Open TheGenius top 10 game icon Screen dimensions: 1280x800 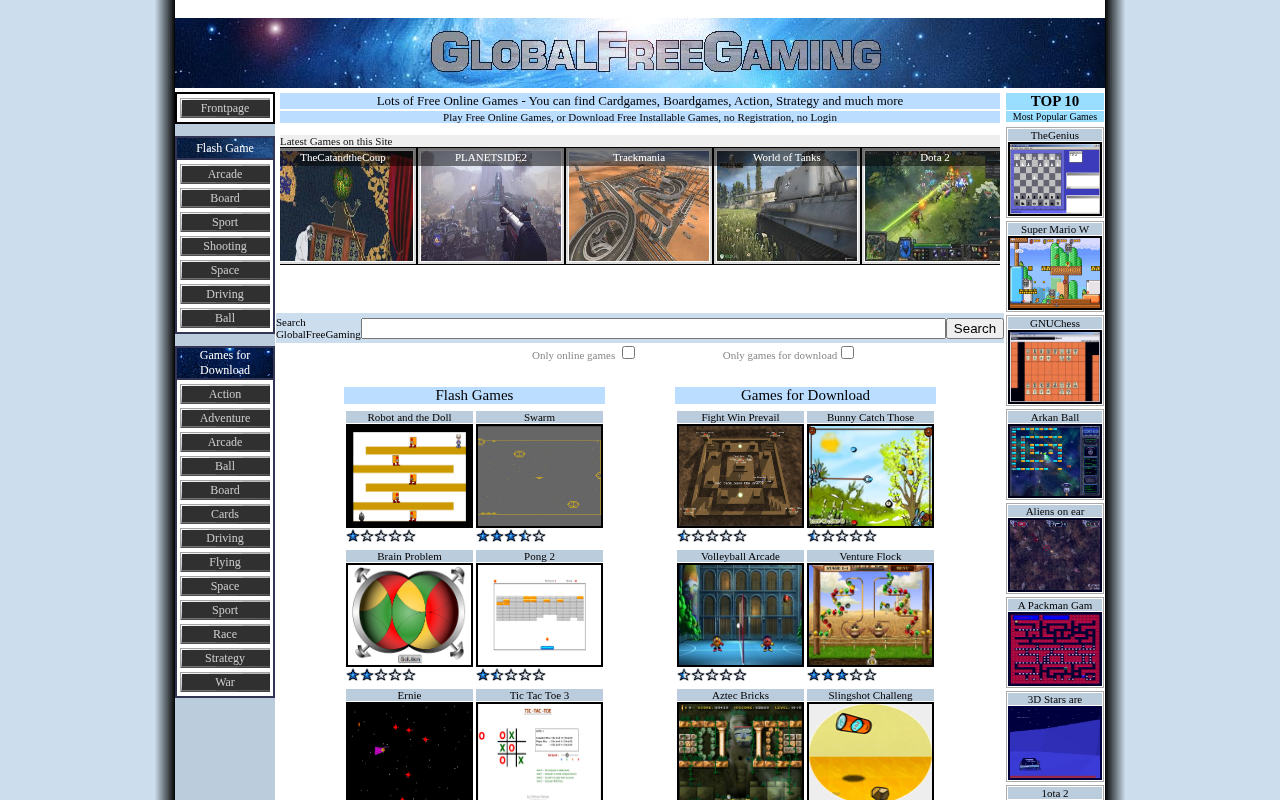point(1055,179)
